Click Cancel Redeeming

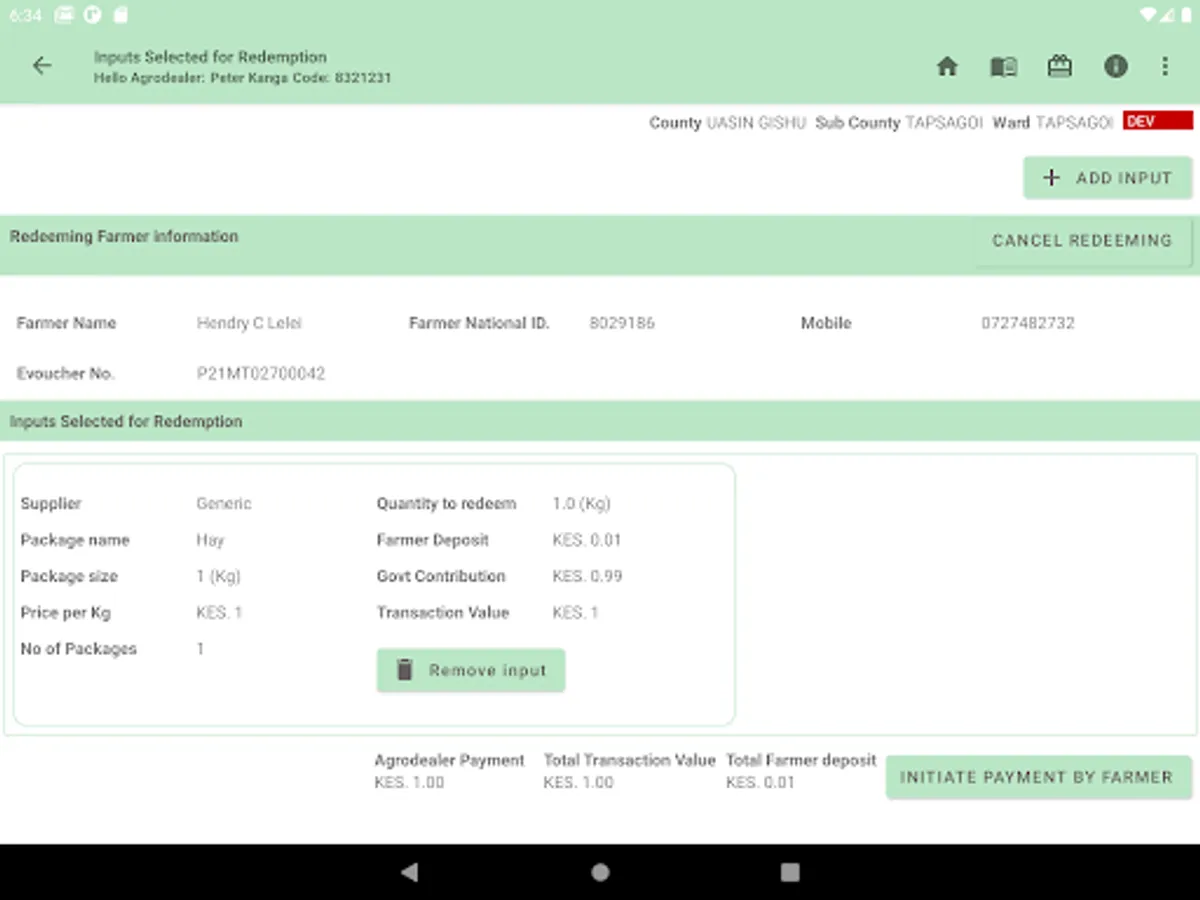tap(1081, 241)
